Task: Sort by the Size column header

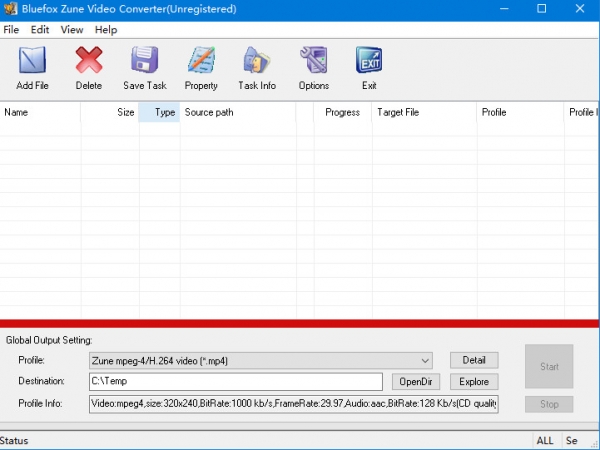Action: tap(110, 112)
